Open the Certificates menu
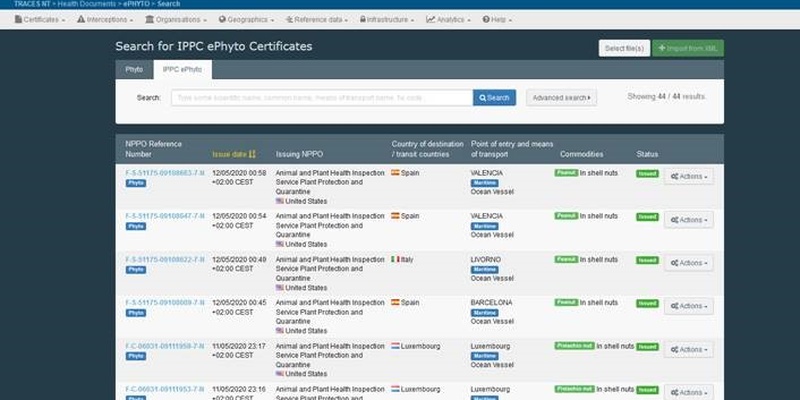 40,20
